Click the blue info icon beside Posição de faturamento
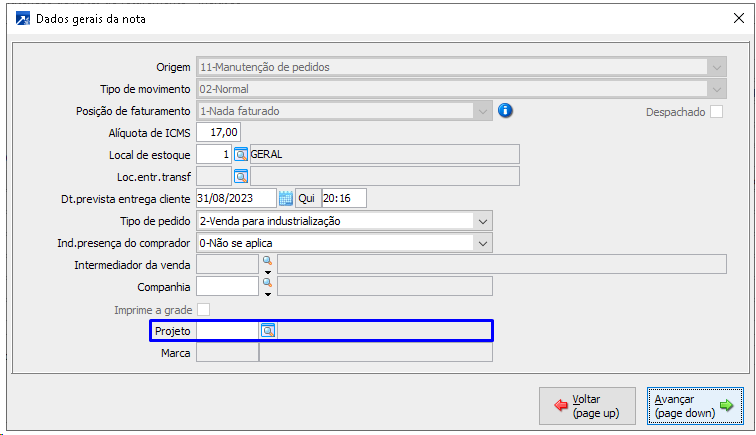Viewport: 756px width, 435px height. coord(505,110)
